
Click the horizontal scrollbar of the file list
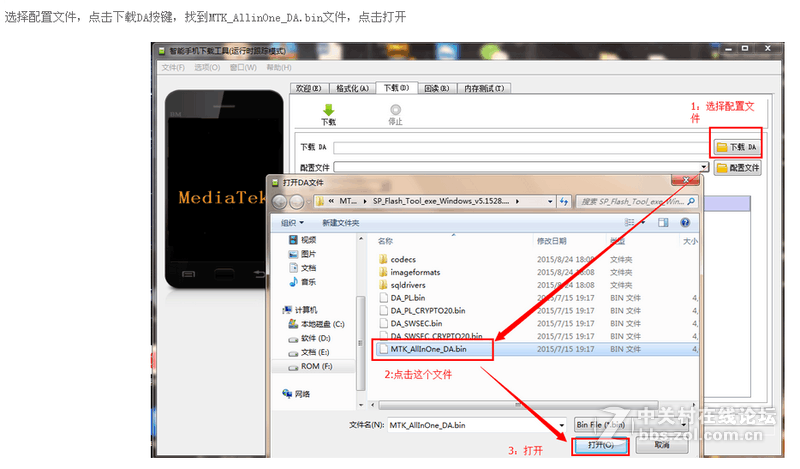coord(517,405)
